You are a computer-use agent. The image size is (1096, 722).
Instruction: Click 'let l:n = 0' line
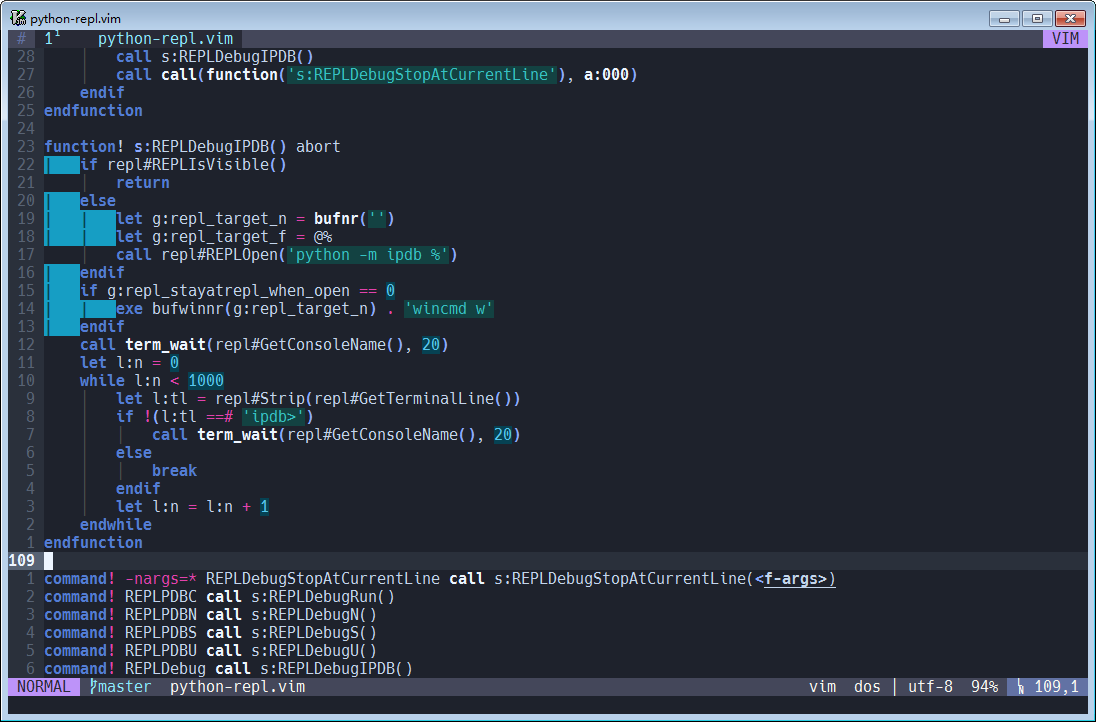pos(129,362)
